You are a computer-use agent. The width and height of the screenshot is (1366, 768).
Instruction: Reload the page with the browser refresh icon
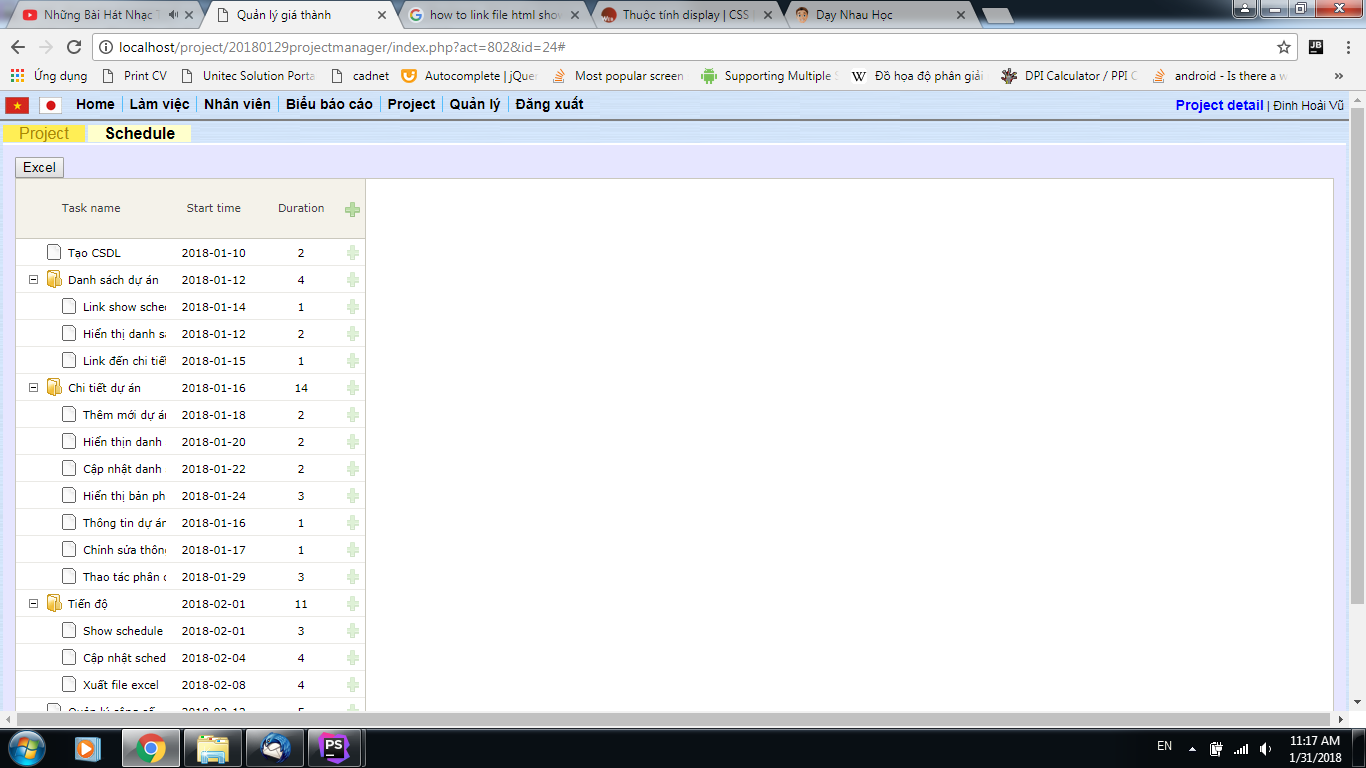pos(74,47)
